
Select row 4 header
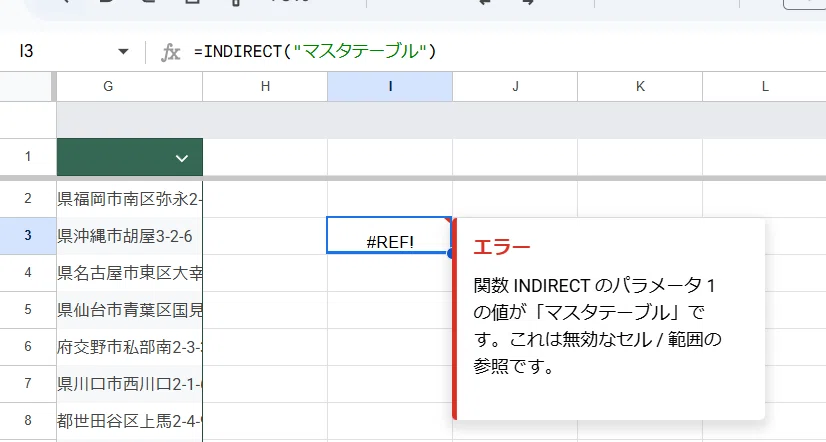coord(28,272)
